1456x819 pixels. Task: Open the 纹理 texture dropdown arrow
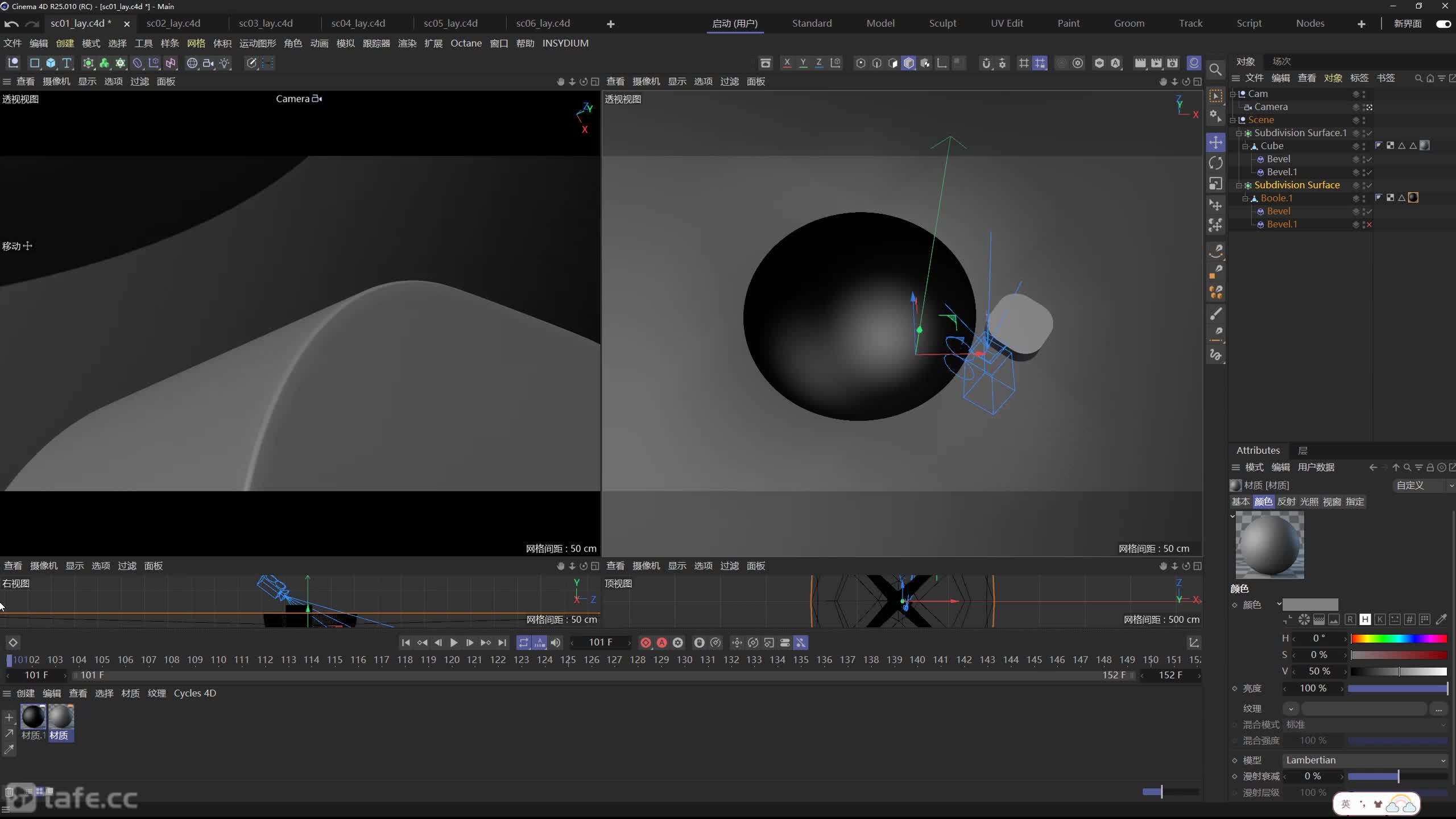[1291, 709]
